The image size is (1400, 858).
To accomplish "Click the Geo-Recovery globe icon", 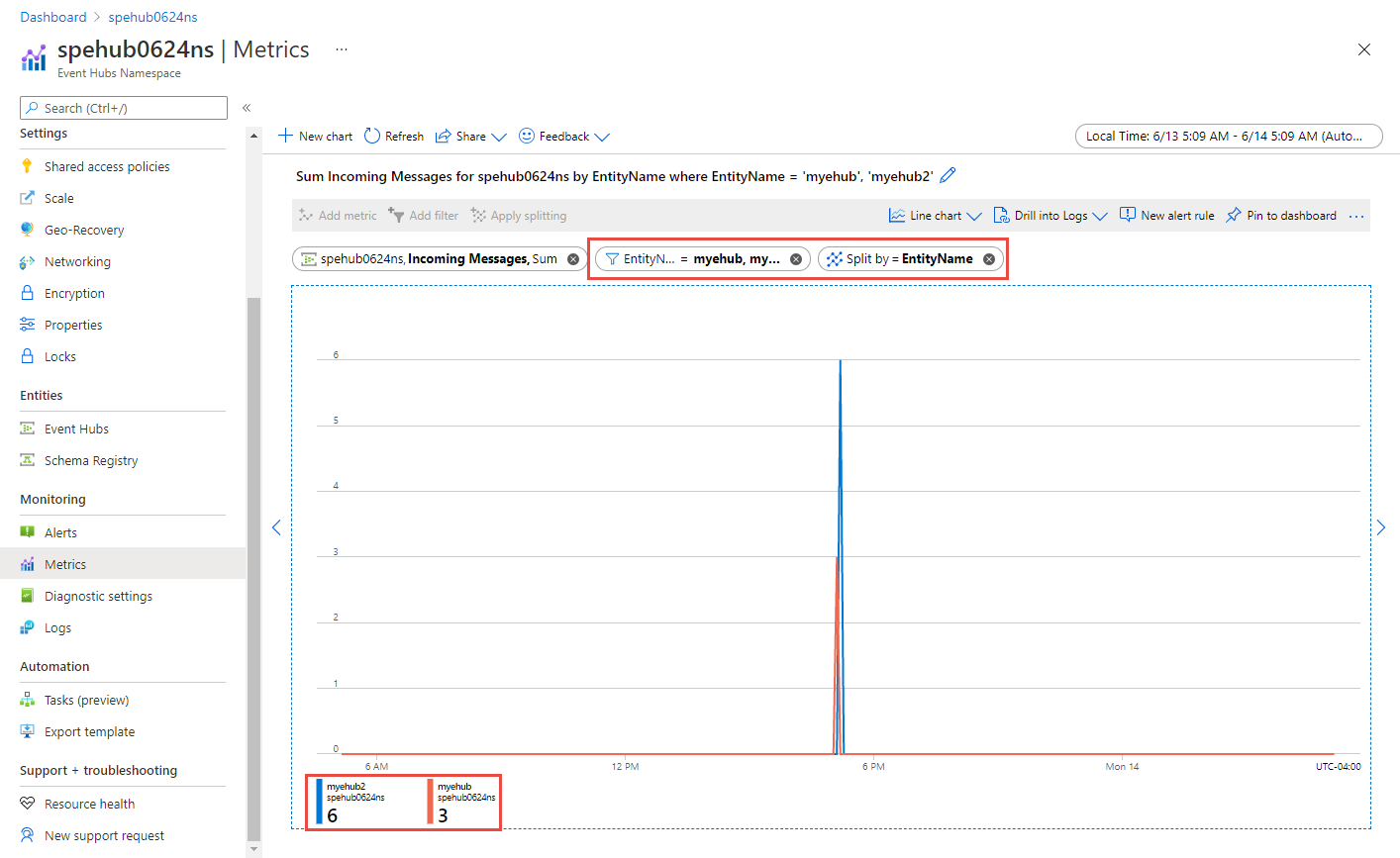I will click(x=27, y=230).
